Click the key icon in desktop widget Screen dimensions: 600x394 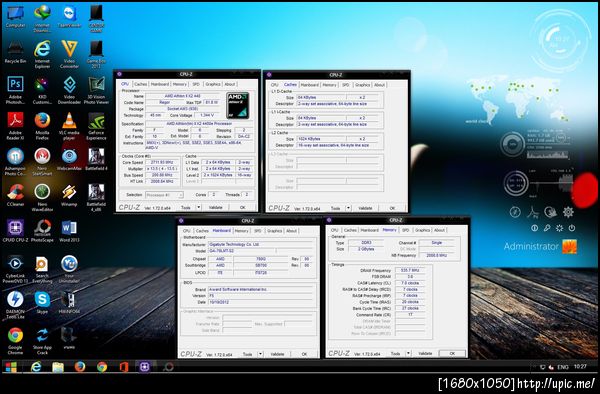547,228
